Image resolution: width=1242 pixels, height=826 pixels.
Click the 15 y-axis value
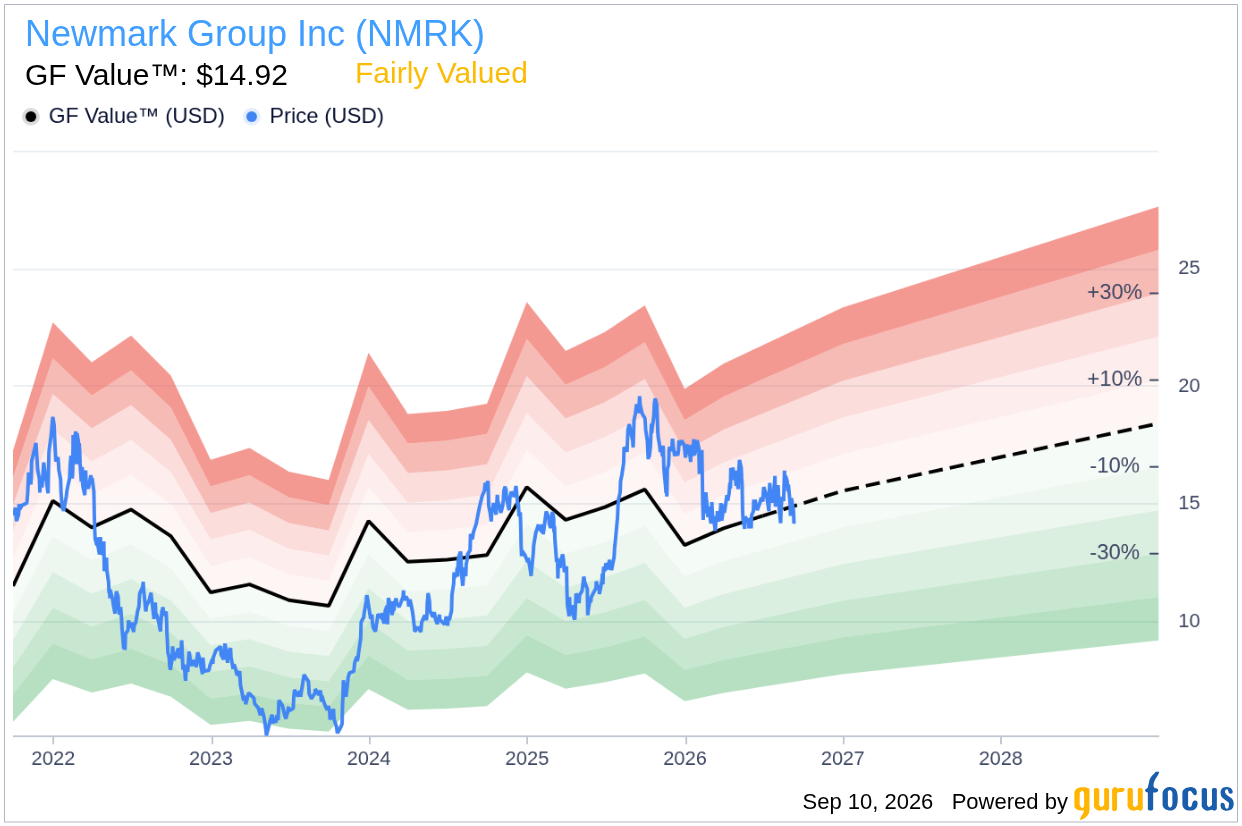click(1189, 503)
